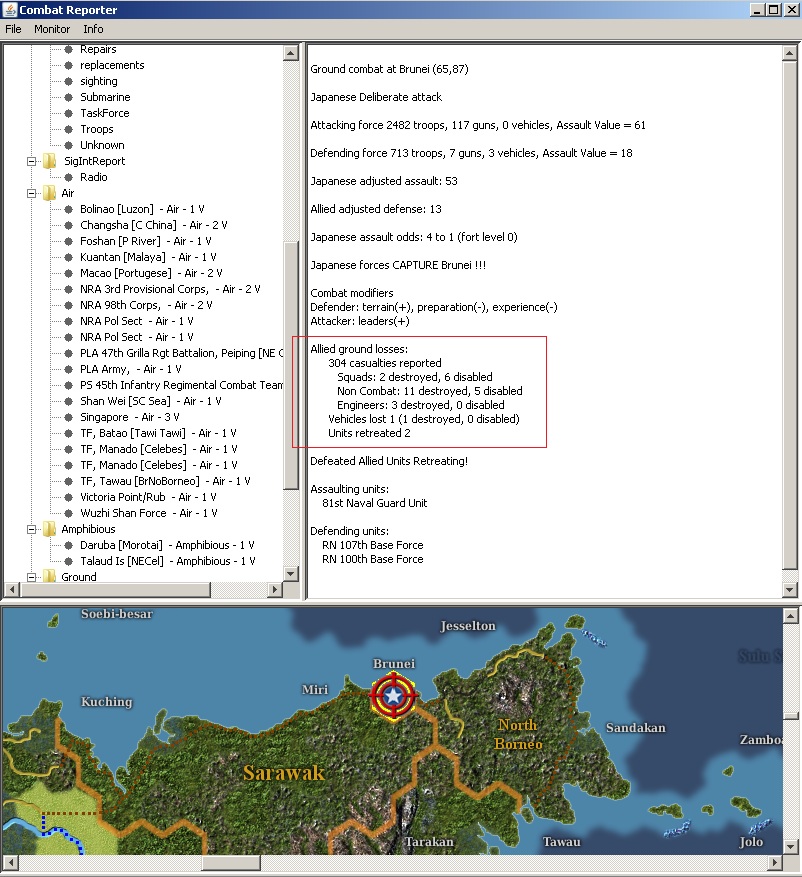Click the tree horizontal scrollbar thumb
802x877 pixels.
[x=115, y=590]
